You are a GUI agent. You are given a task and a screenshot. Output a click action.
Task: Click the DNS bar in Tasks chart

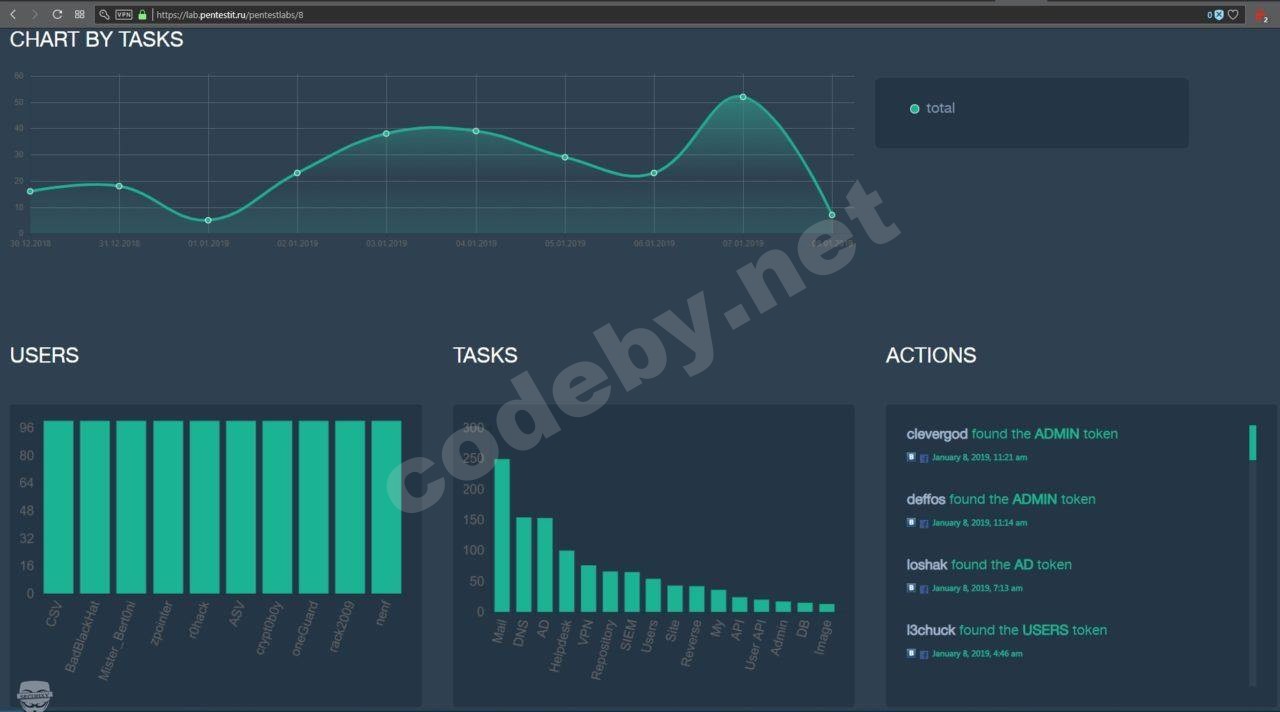point(524,564)
